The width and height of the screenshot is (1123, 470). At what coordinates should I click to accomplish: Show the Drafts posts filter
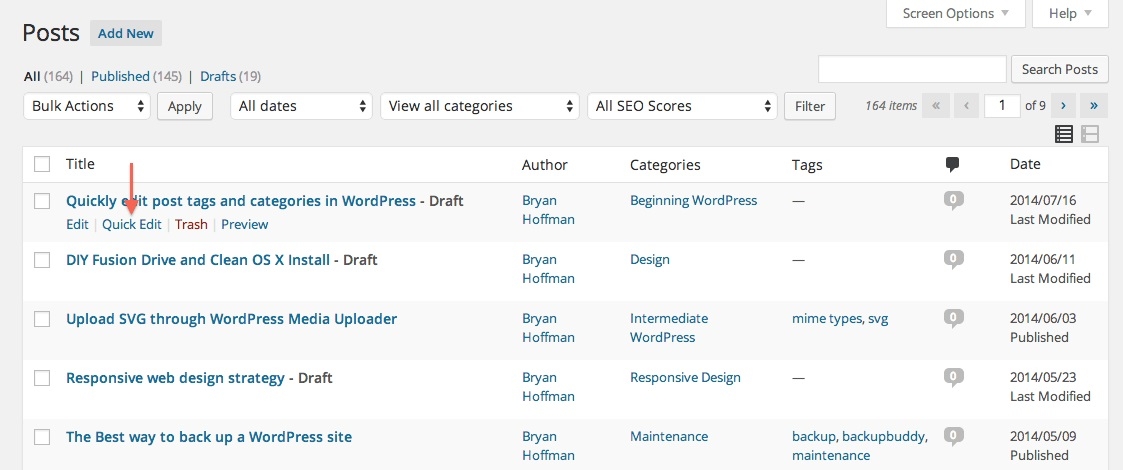click(218, 76)
